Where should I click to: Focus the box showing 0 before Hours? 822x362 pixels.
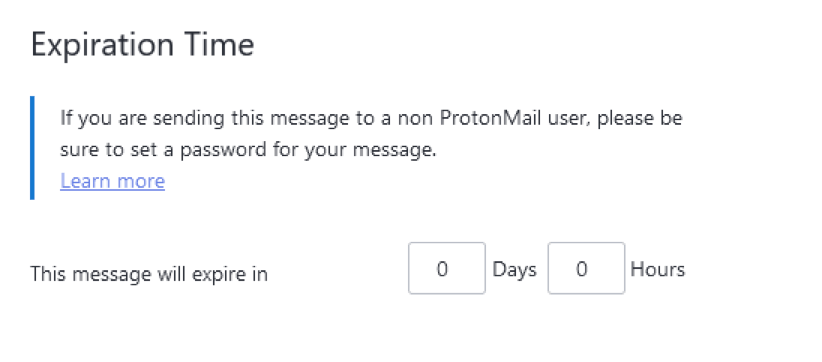click(586, 268)
